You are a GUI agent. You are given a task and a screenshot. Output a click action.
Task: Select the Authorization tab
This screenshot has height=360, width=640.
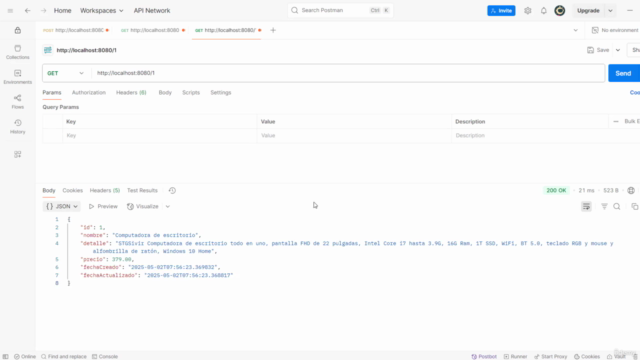[89, 93]
